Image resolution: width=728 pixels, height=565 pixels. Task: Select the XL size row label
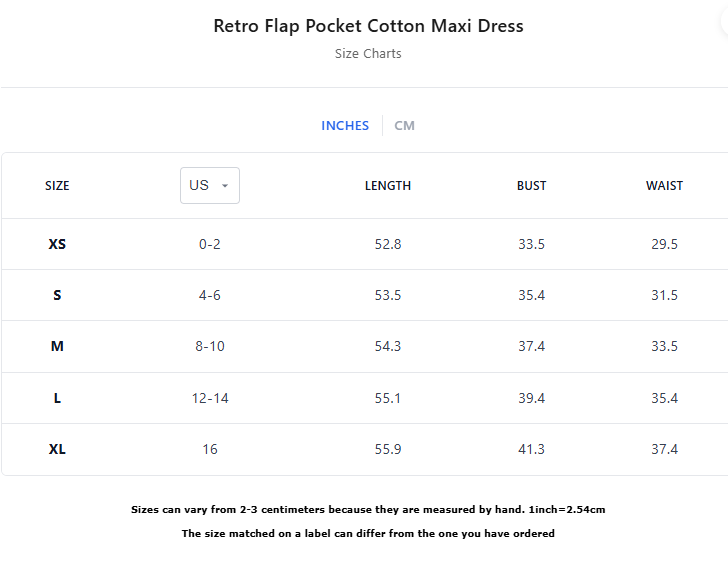[x=57, y=449]
